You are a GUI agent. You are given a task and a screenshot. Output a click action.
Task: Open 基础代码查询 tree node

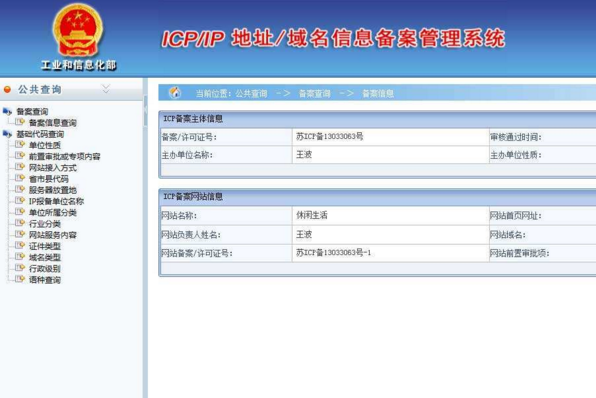(x=40, y=134)
